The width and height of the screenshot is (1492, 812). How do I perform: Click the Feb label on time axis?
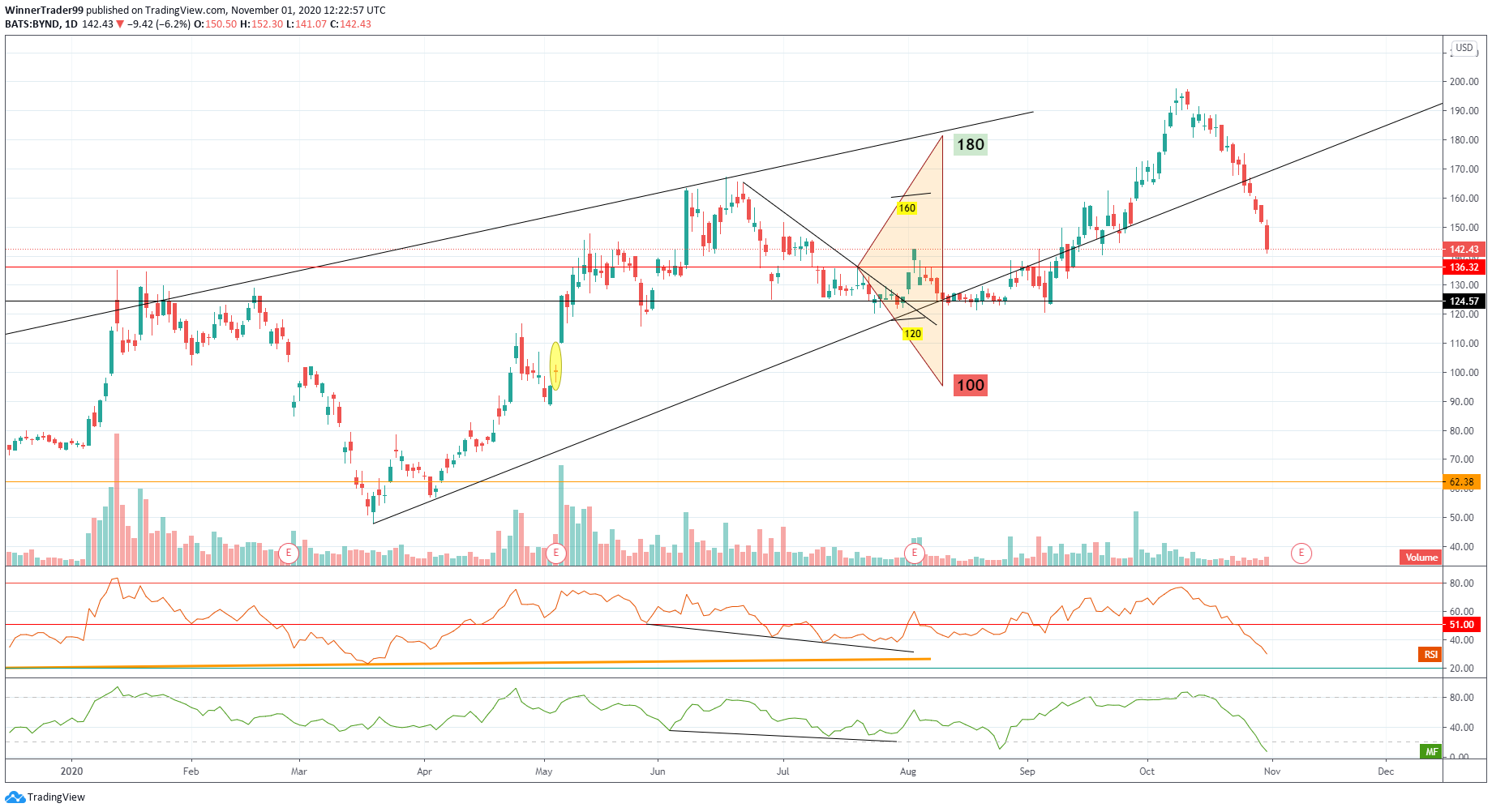point(191,771)
